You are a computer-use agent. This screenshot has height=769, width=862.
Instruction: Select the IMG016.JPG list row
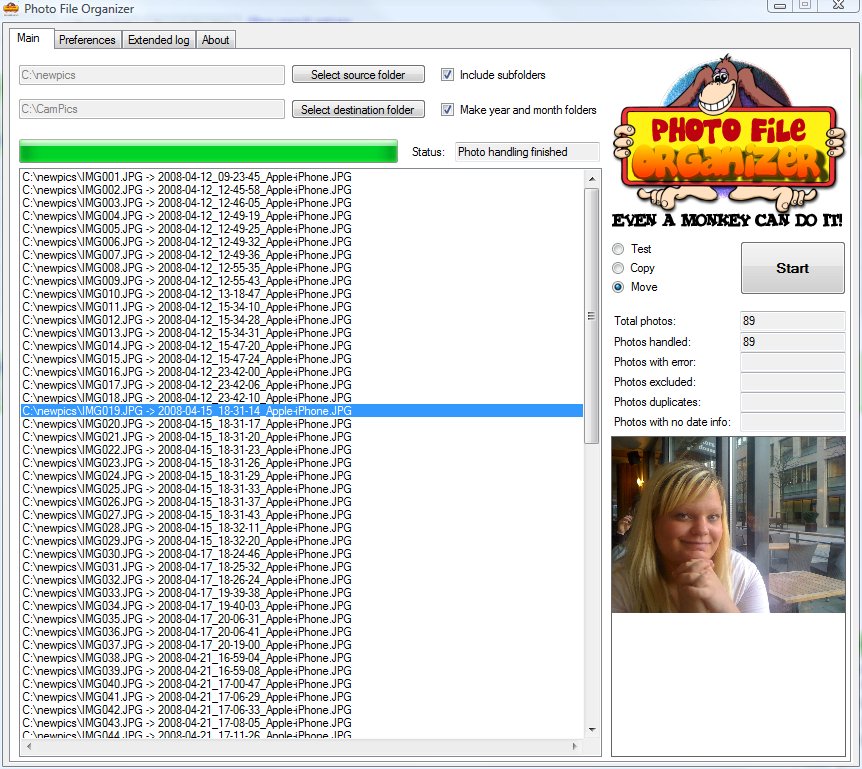coord(302,372)
